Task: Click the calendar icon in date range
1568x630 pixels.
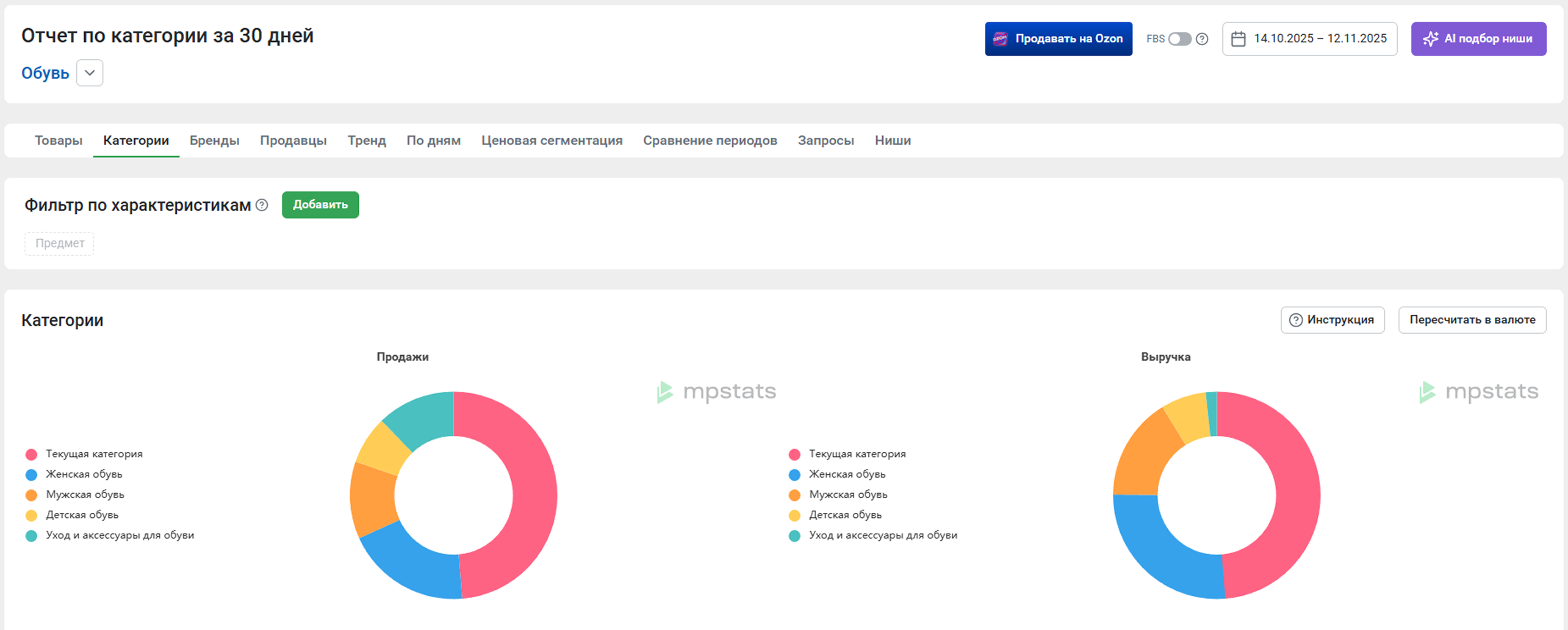Action: pyautogui.click(x=1238, y=39)
